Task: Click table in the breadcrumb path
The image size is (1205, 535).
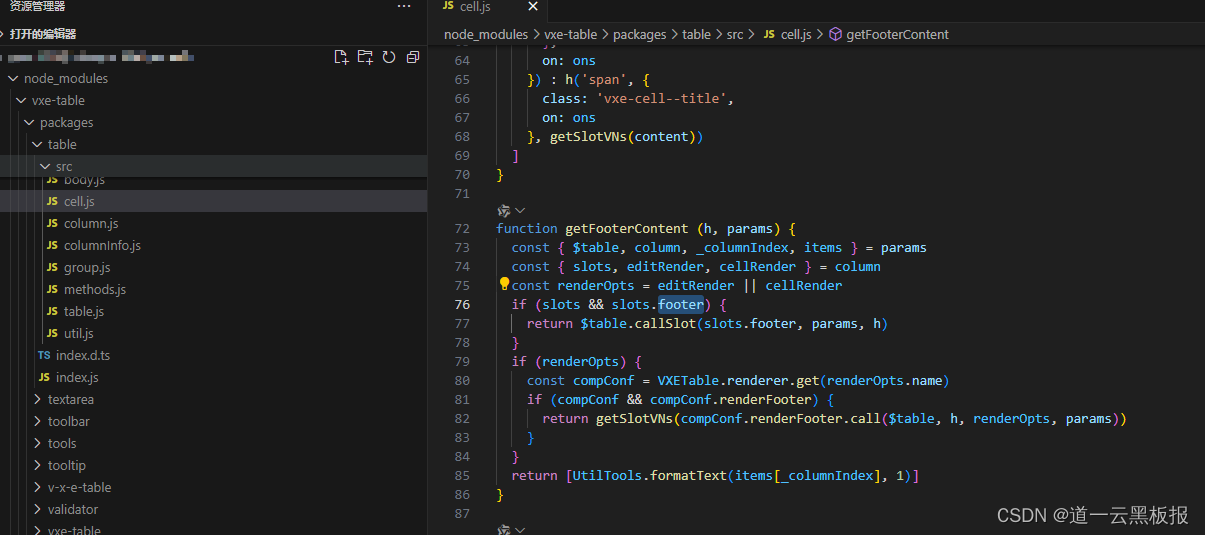Action: click(x=696, y=34)
